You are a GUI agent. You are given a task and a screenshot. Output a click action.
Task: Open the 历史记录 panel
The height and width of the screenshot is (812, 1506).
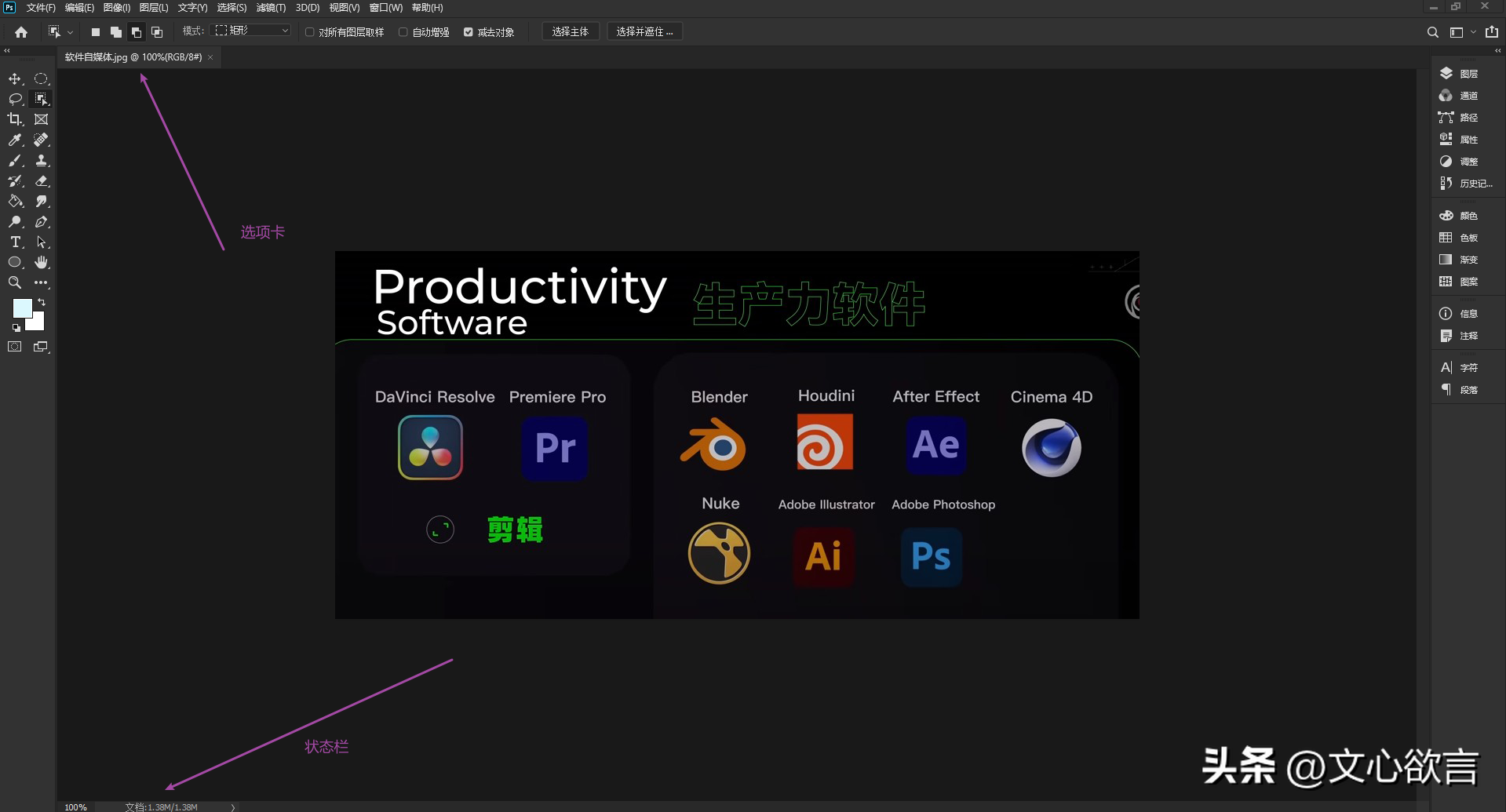click(1466, 184)
